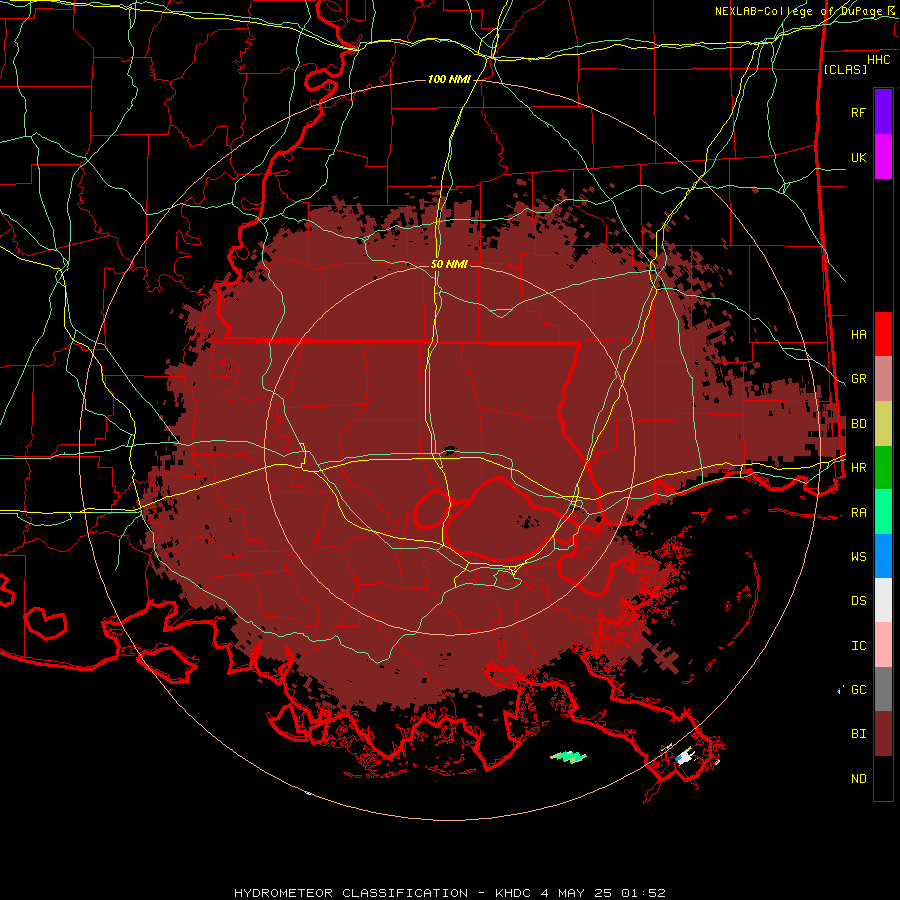This screenshot has height=900, width=900.
Task: Click the small black radar site gap
Action: (x=449, y=450)
